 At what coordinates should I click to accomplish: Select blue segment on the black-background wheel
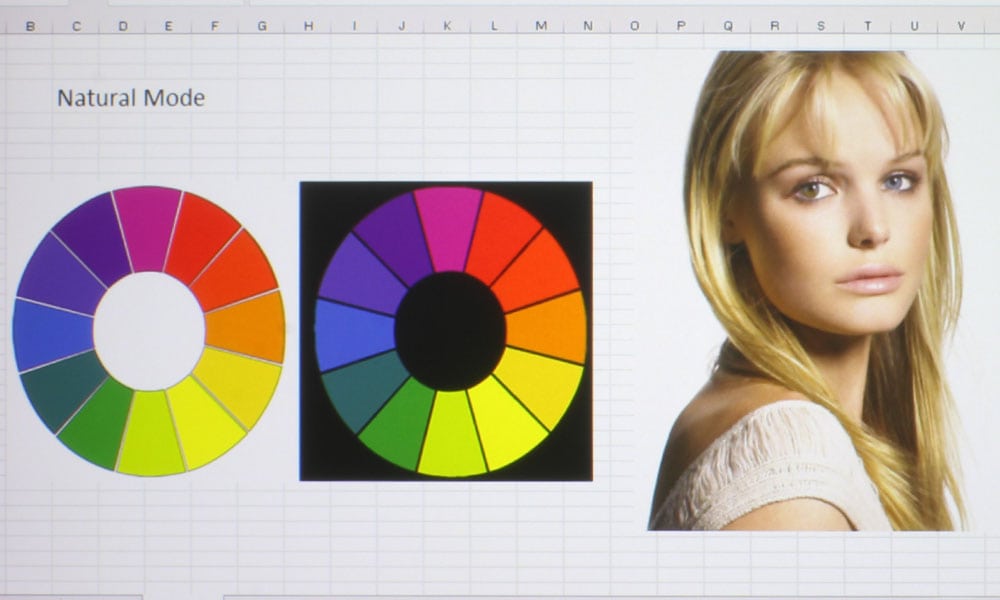click(x=353, y=334)
